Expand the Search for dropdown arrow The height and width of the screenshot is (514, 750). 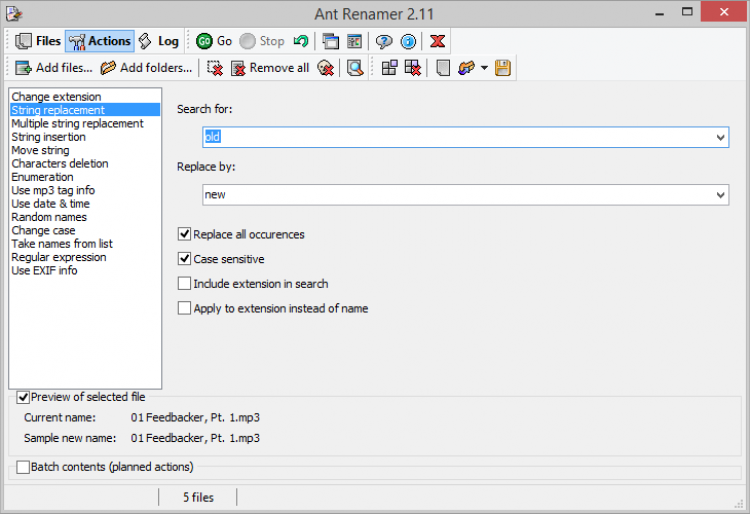(x=720, y=138)
